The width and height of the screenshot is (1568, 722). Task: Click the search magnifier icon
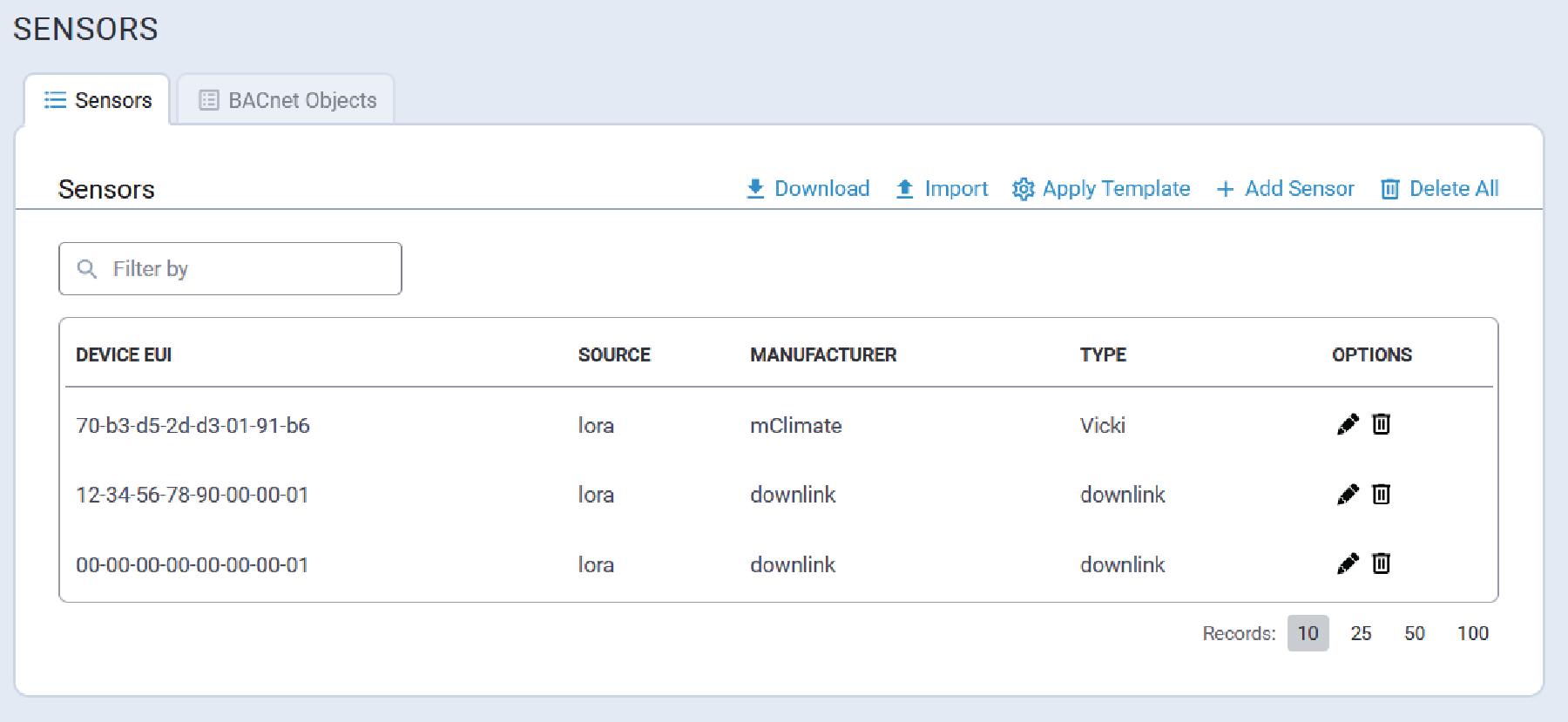[87, 269]
